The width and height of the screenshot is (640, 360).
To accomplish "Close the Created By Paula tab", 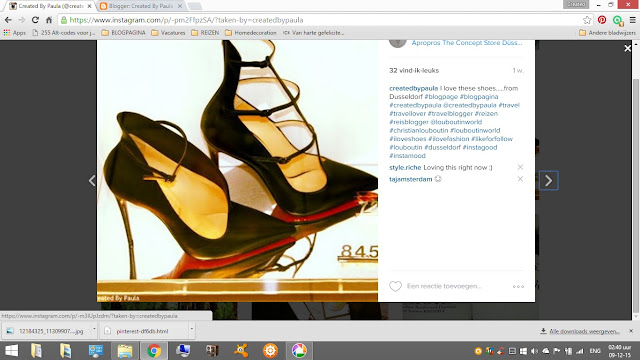I will [89, 6].
